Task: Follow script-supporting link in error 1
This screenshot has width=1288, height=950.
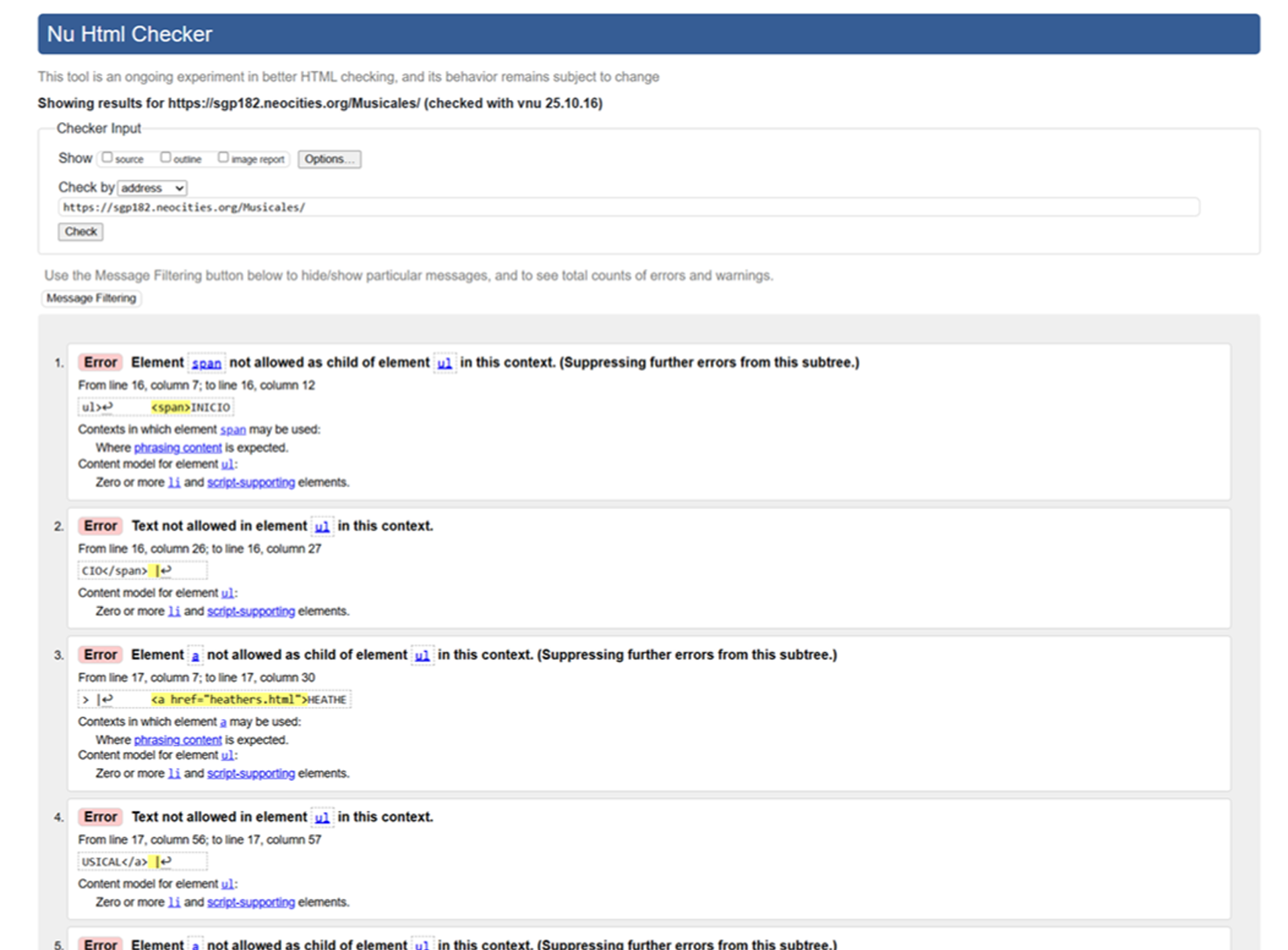Action: tap(250, 483)
